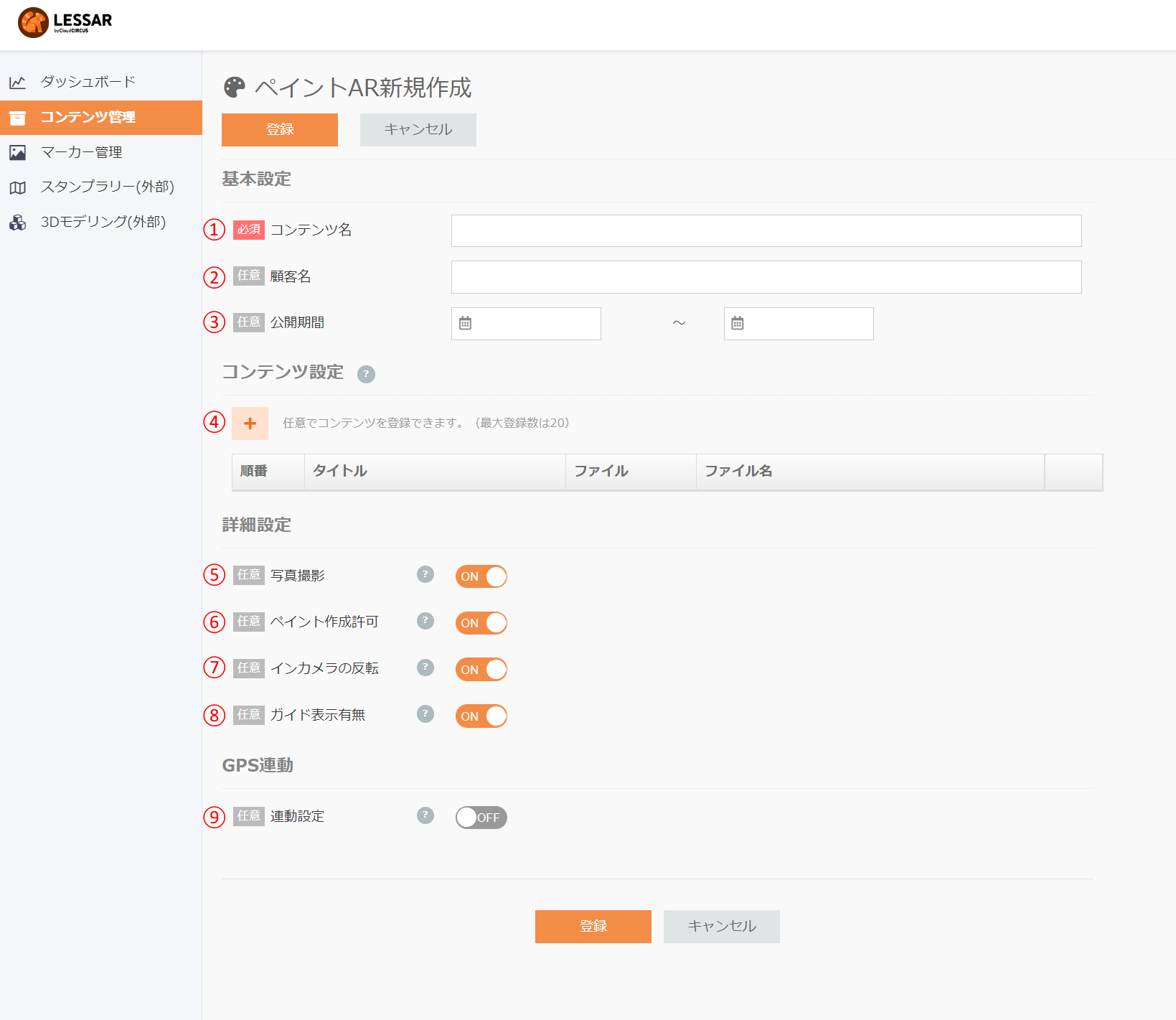Click the bottom キャンセル button
Image resolution: width=1176 pixels, height=1020 pixels.
click(x=722, y=927)
